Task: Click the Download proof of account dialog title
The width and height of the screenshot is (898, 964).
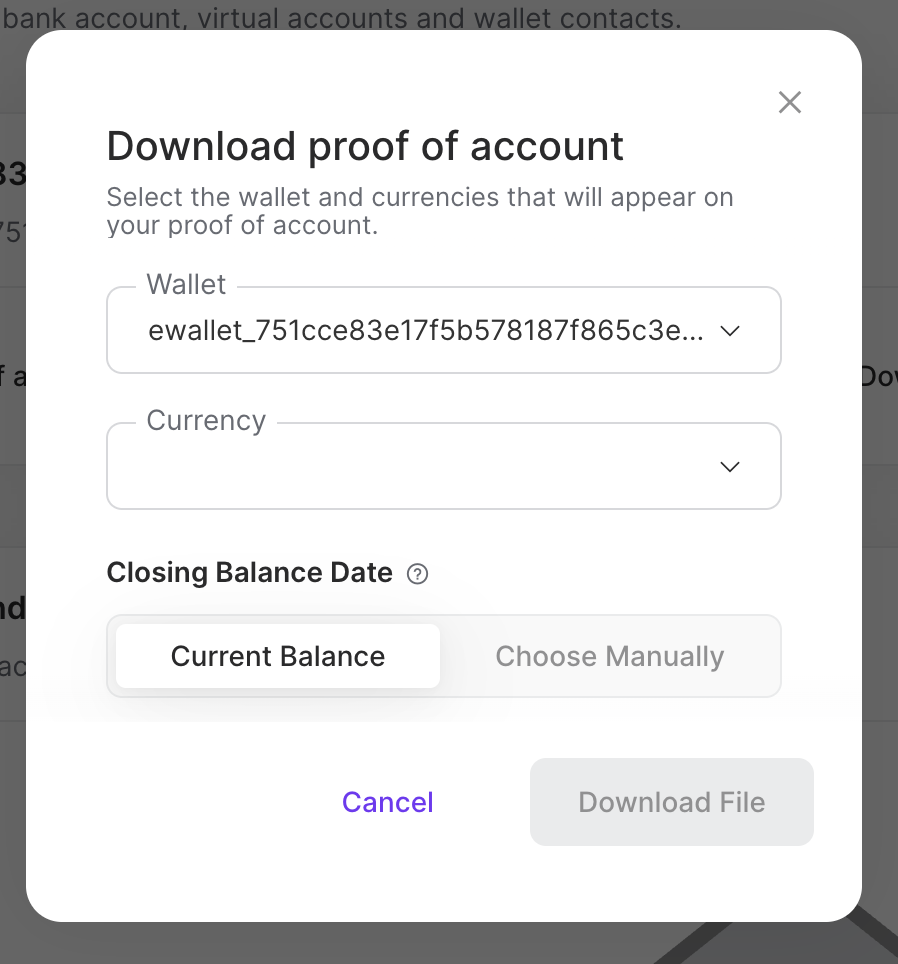Action: [365, 146]
